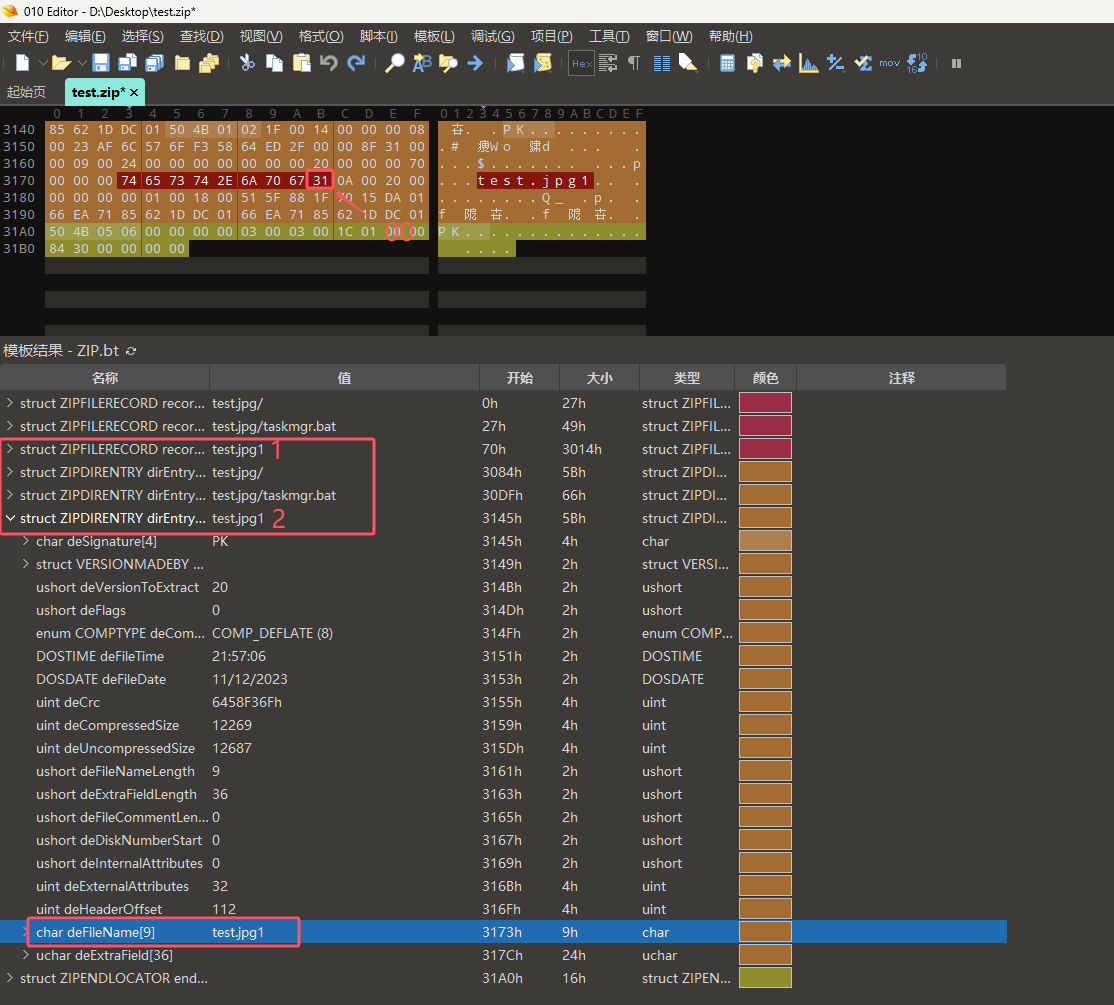Screen dimensions: 1114x1005
Task: Click the Find in Files icon
Action: [x=448, y=63]
